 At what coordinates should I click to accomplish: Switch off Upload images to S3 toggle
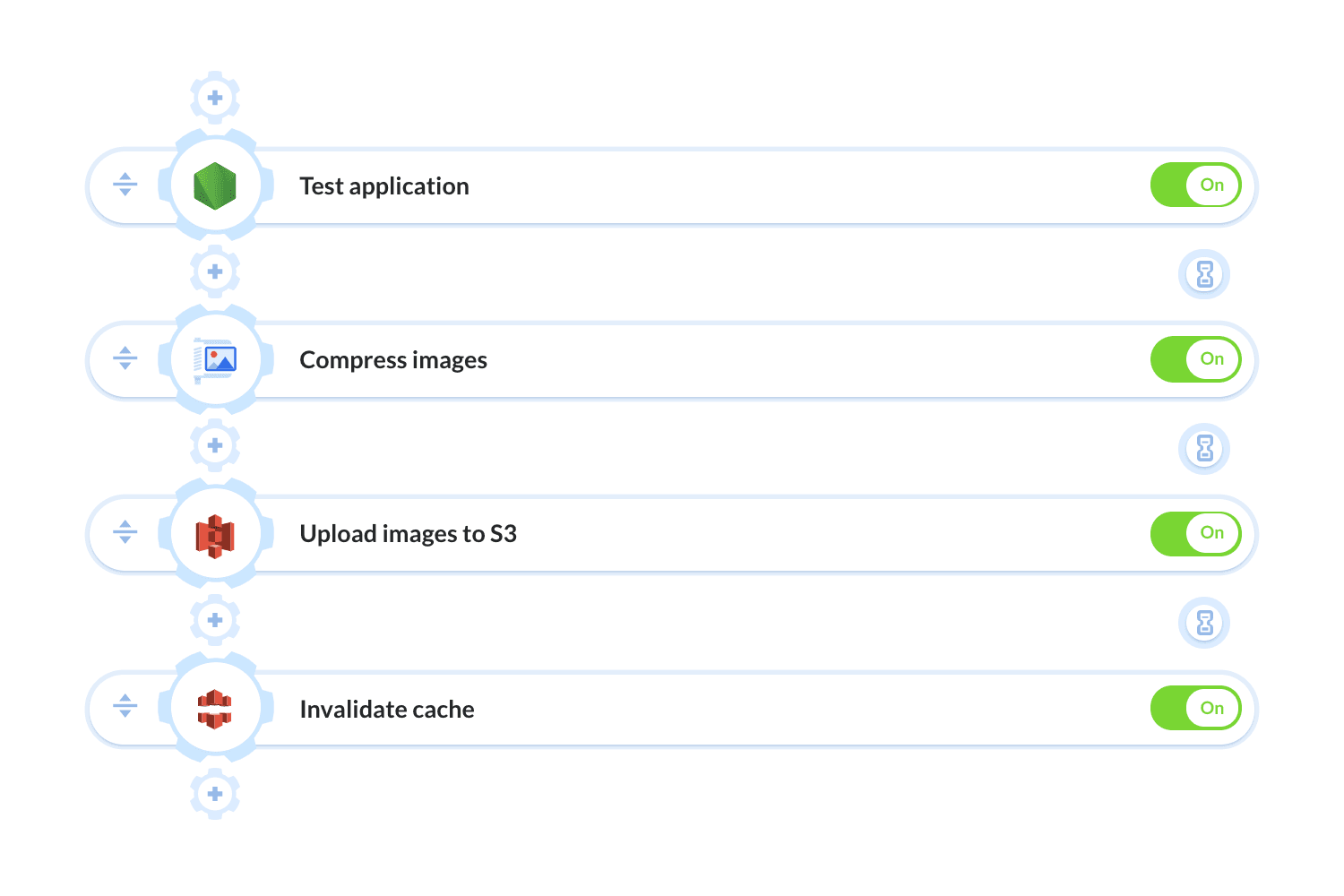coord(1195,533)
